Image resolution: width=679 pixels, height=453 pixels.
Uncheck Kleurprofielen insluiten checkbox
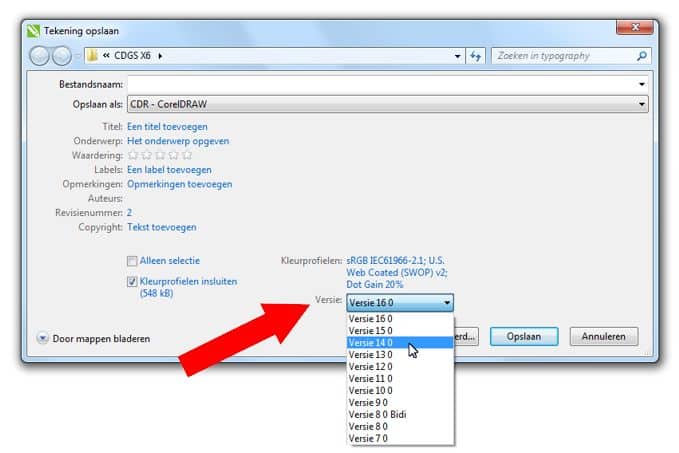[132, 282]
